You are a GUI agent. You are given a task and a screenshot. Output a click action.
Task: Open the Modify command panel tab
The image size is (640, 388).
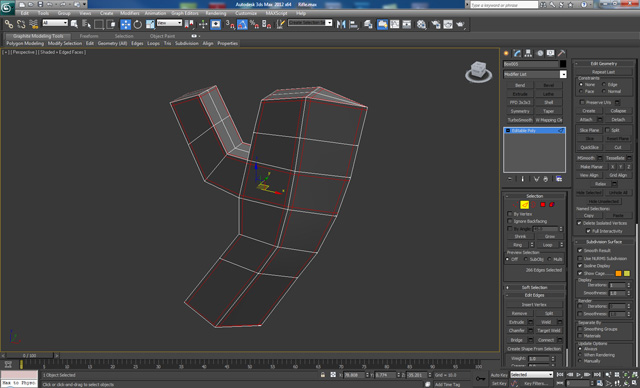click(518, 53)
